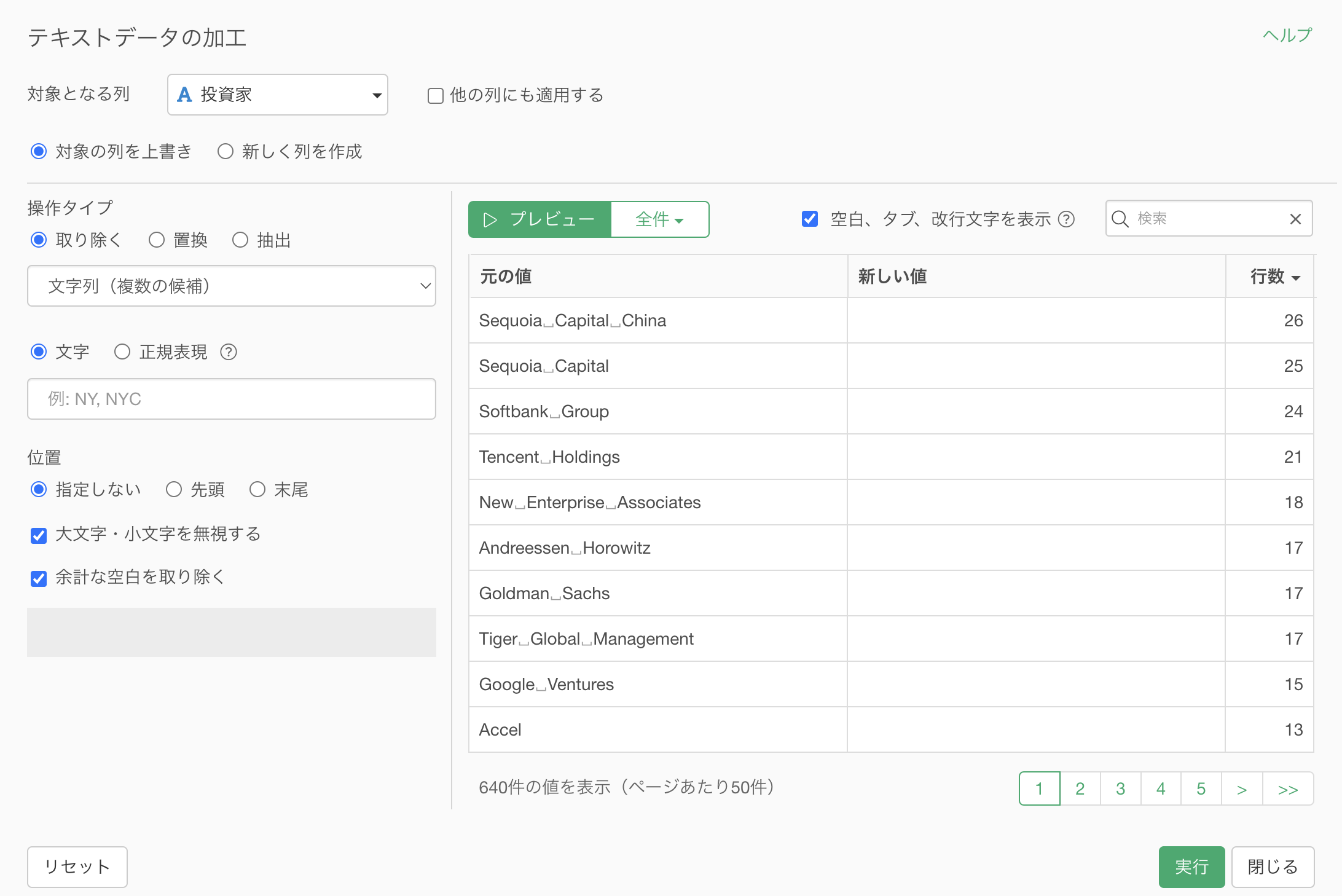Viewport: 1342px width, 896px height.
Task: Select 指定しない position option
Action: tap(39, 489)
